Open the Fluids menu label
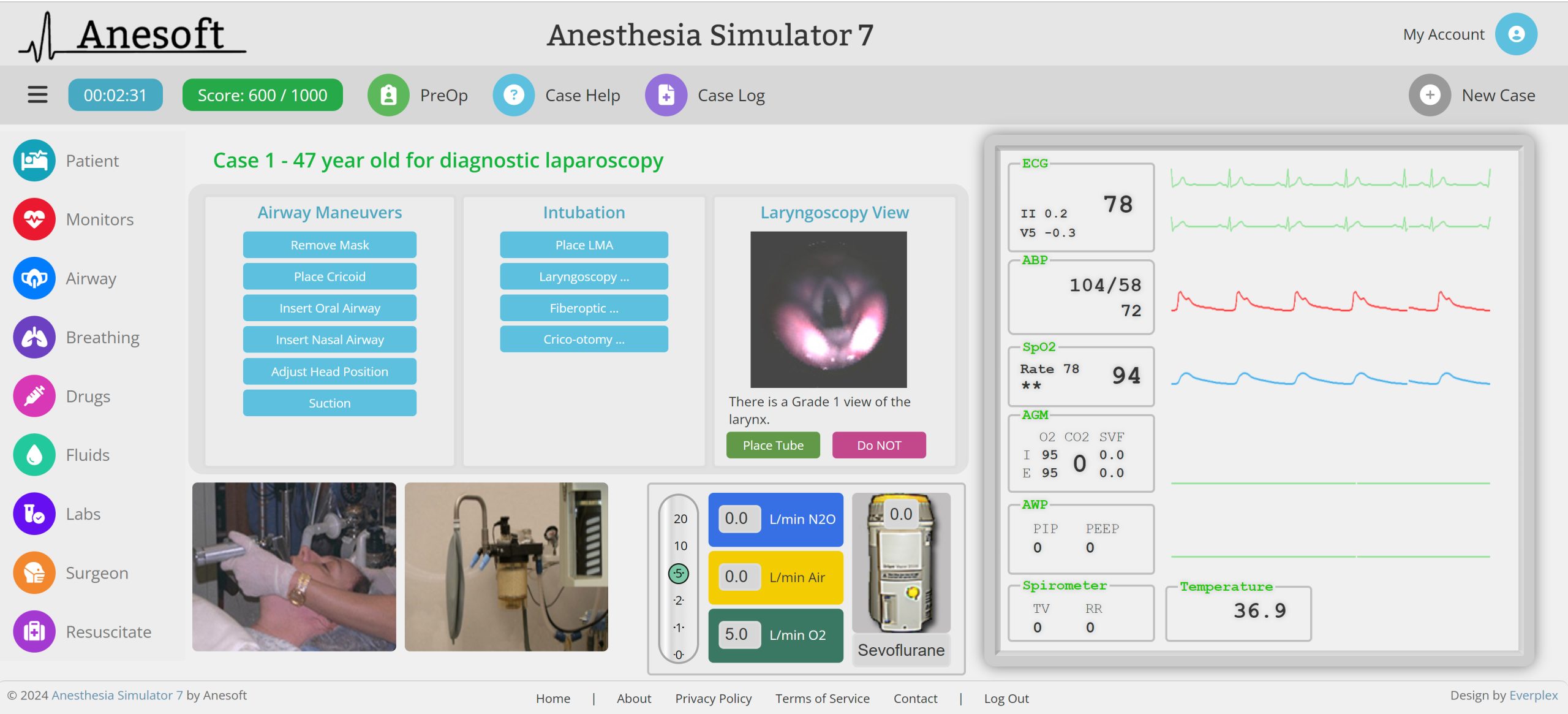This screenshot has height=714, width=1568. 88,455
